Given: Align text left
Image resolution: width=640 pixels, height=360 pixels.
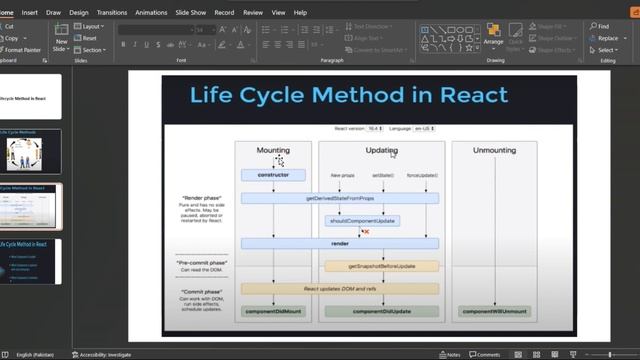Looking at the screenshot, I should [x=266, y=44].
